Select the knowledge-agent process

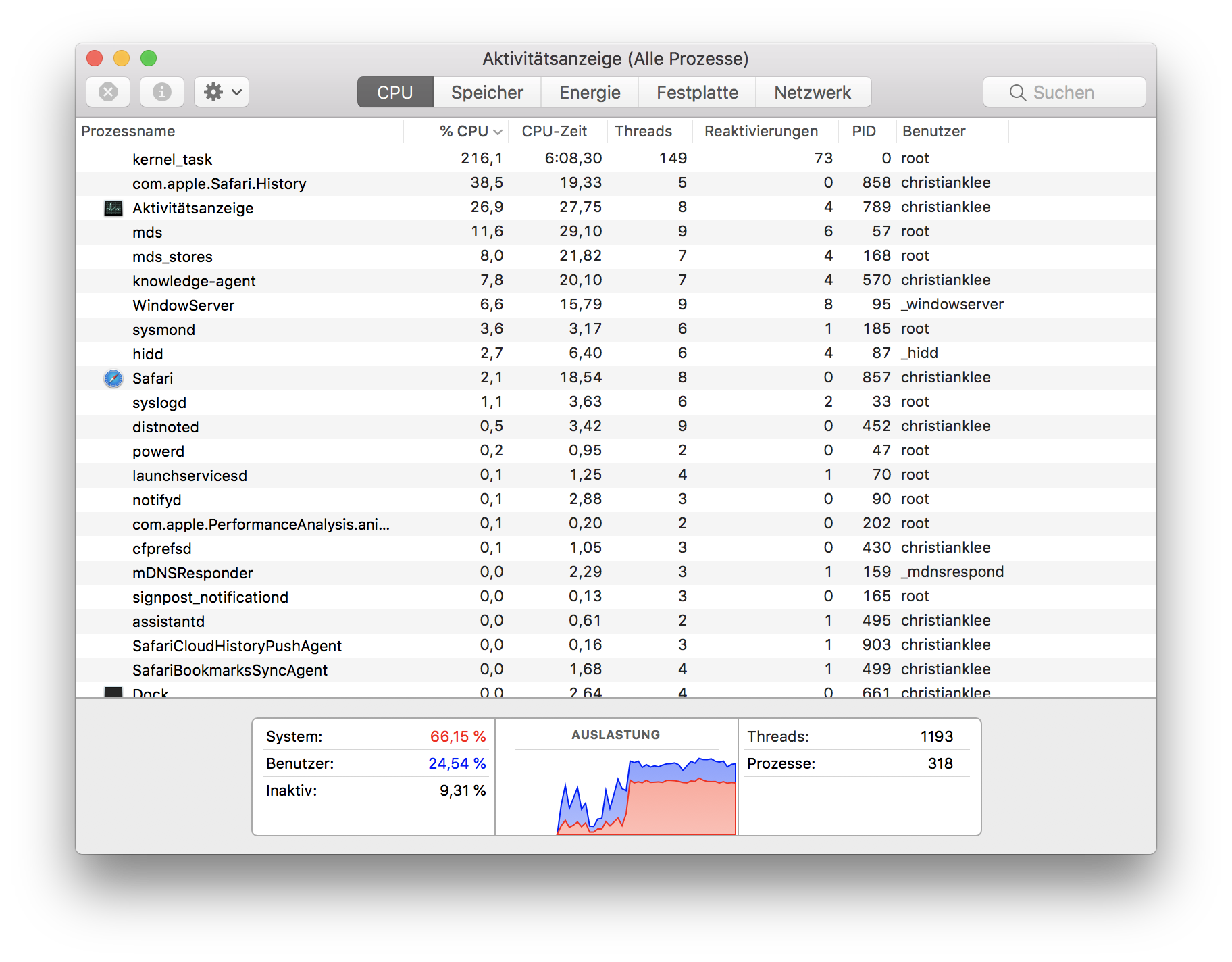pos(616,280)
